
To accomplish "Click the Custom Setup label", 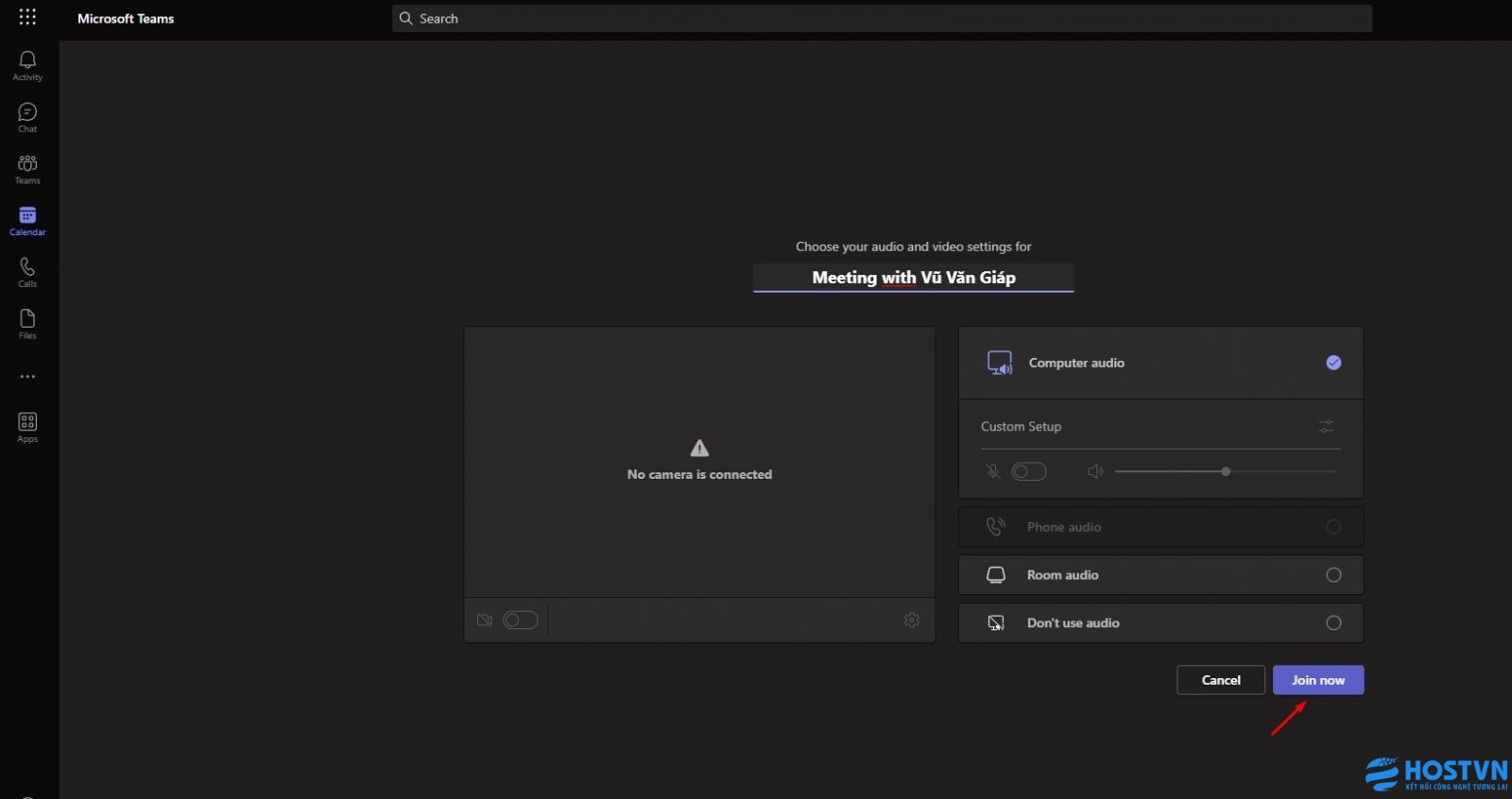I will click(1021, 427).
